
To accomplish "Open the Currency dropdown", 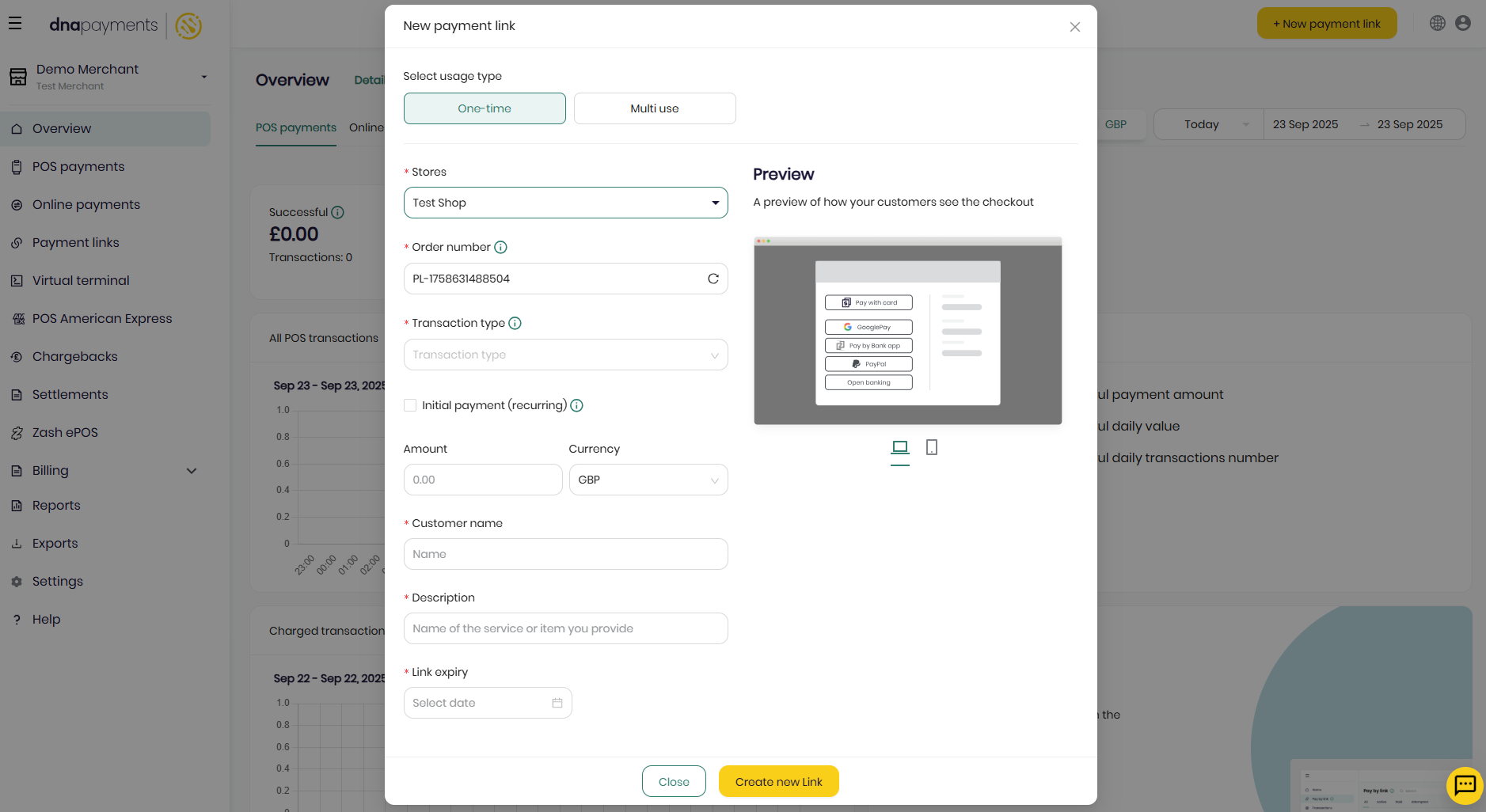I will [648, 480].
